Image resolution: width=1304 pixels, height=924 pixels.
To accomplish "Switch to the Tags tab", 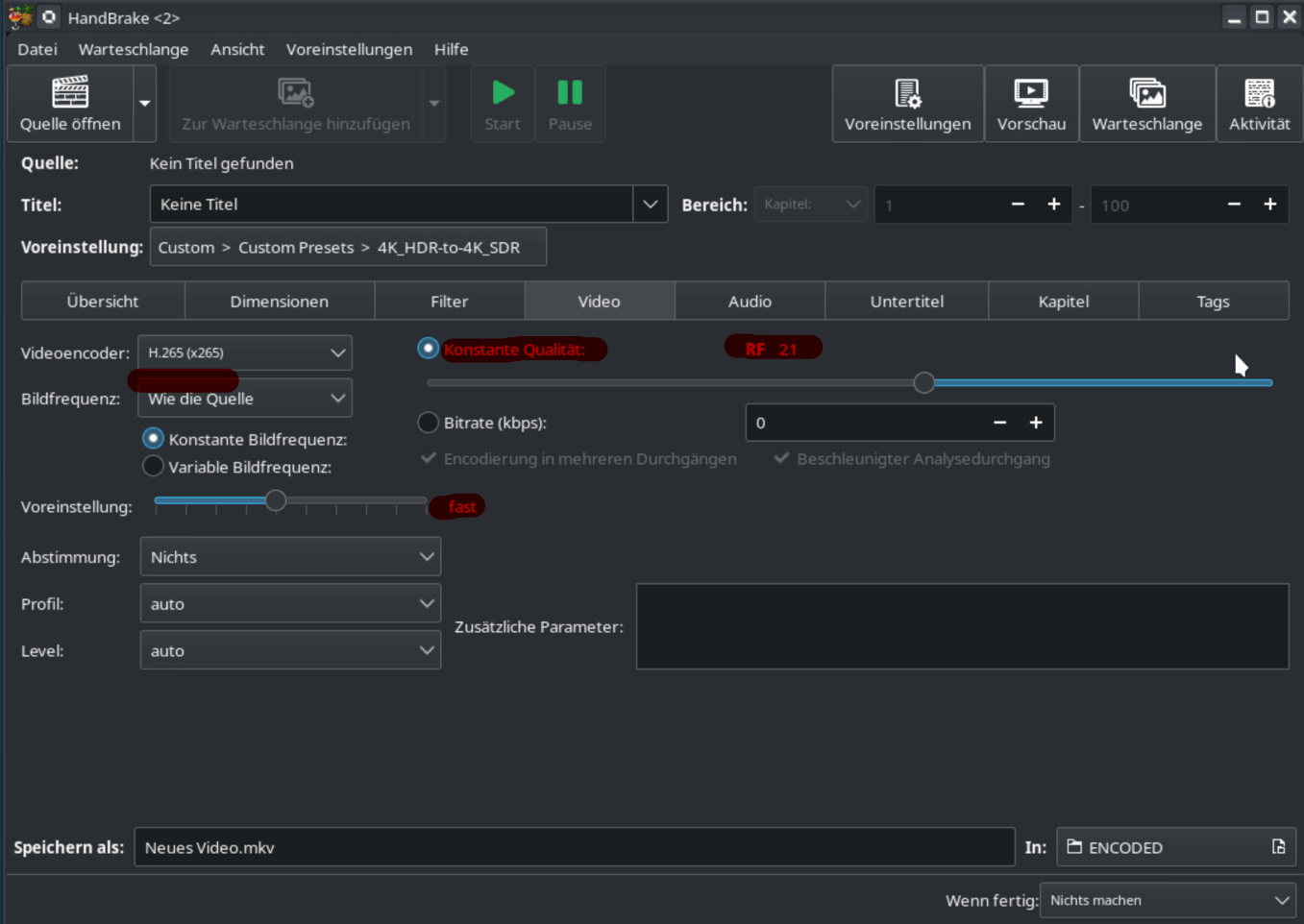I will [1214, 301].
